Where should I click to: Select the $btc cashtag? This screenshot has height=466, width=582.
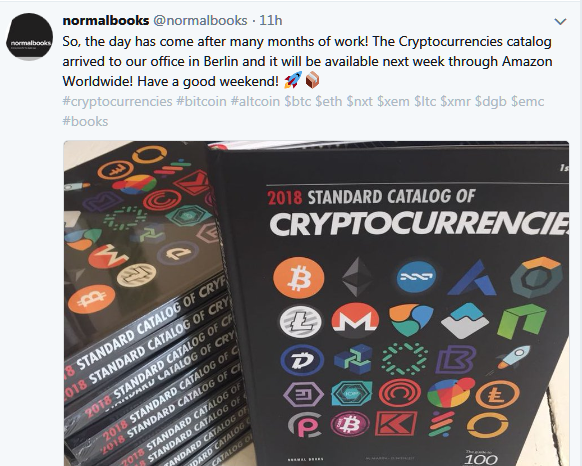[298, 101]
